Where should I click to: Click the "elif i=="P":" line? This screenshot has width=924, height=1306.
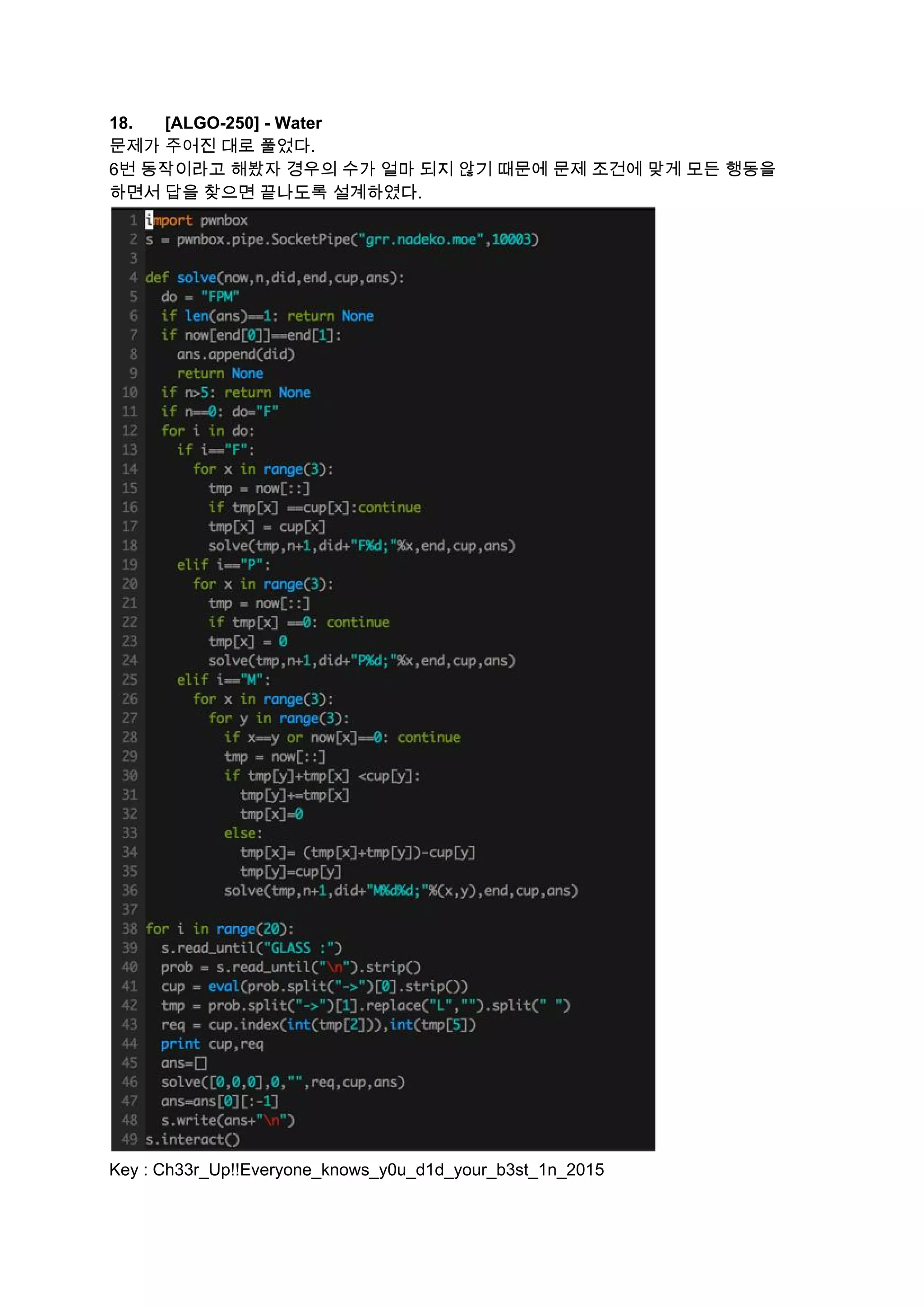[x=223, y=565]
